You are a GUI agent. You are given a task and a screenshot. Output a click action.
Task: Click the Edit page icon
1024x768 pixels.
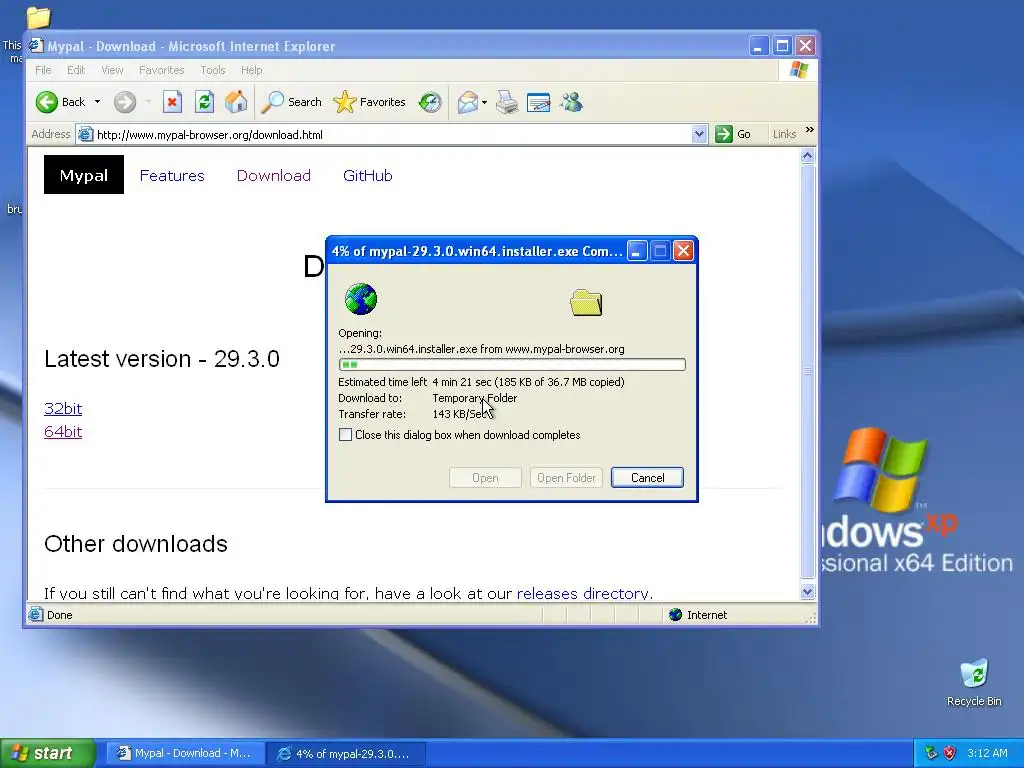click(539, 102)
